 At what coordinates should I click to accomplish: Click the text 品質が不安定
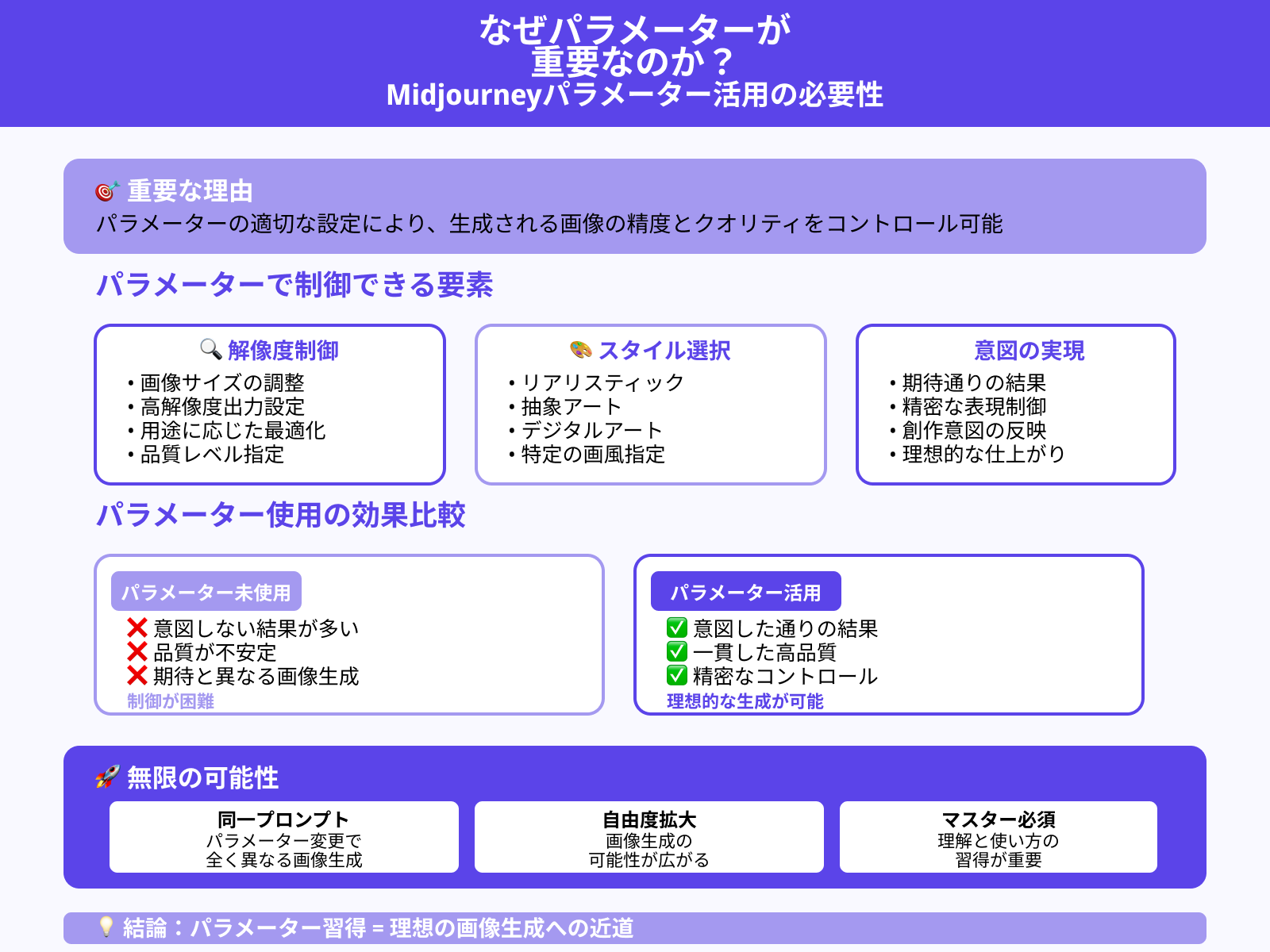coord(215,652)
